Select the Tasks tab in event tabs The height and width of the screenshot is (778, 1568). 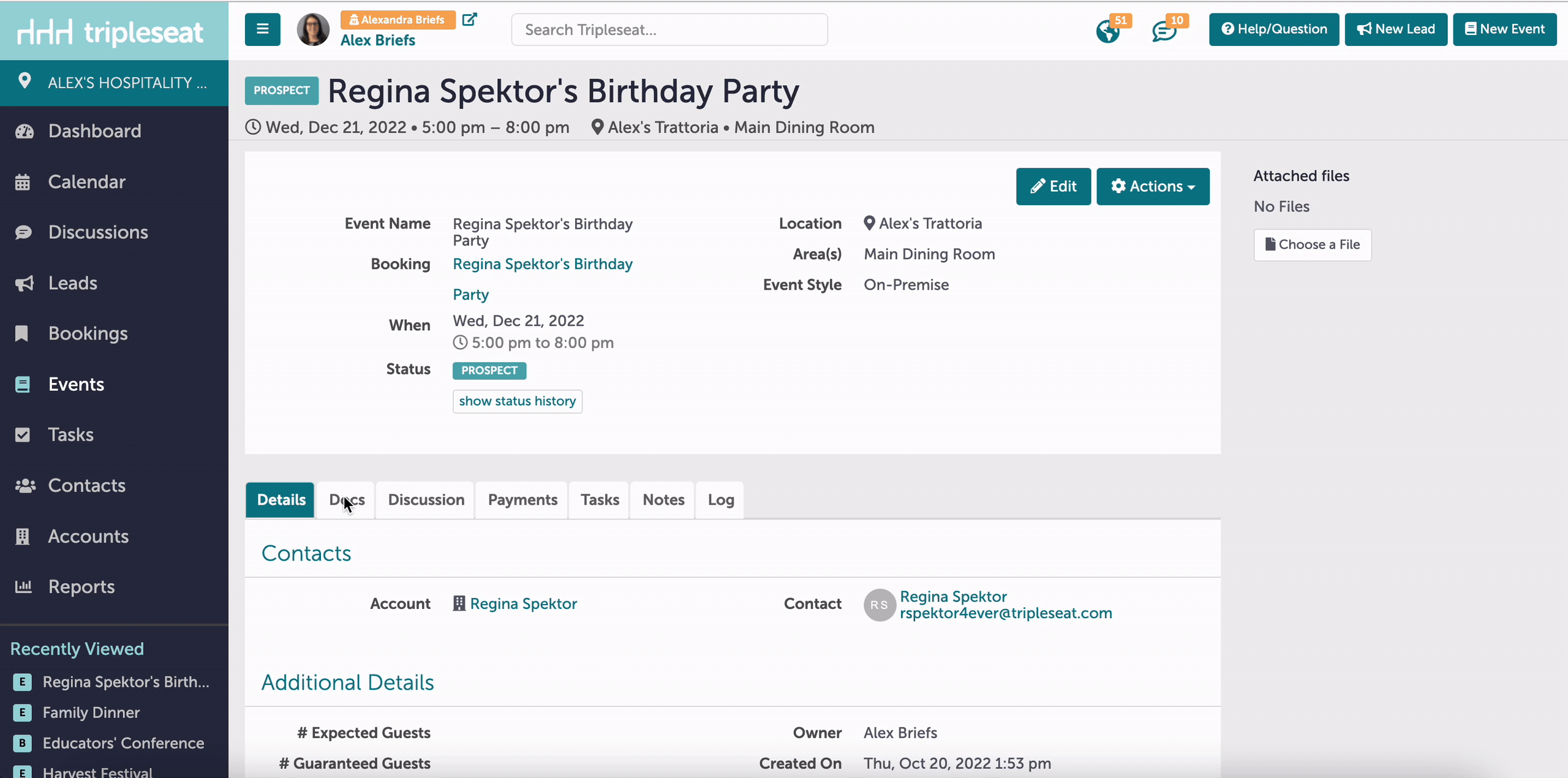coord(600,500)
